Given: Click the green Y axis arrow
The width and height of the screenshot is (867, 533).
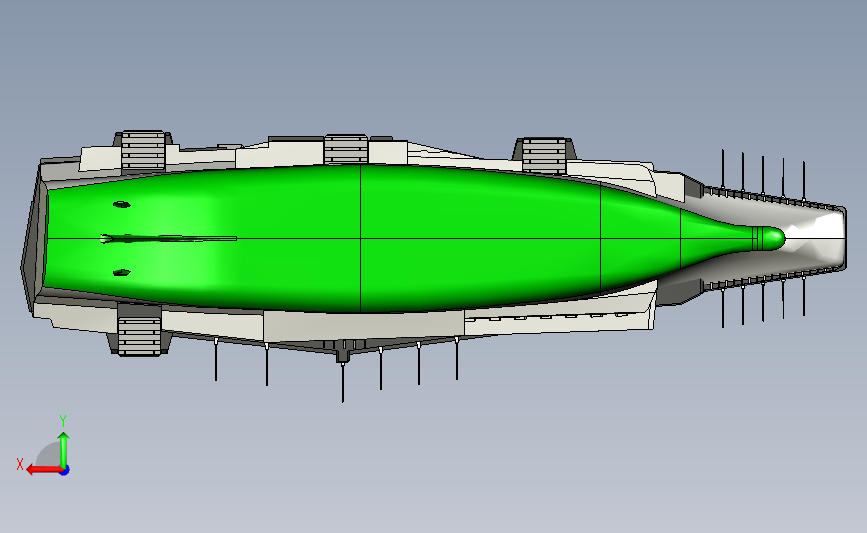Looking at the screenshot, I should click(x=64, y=450).
